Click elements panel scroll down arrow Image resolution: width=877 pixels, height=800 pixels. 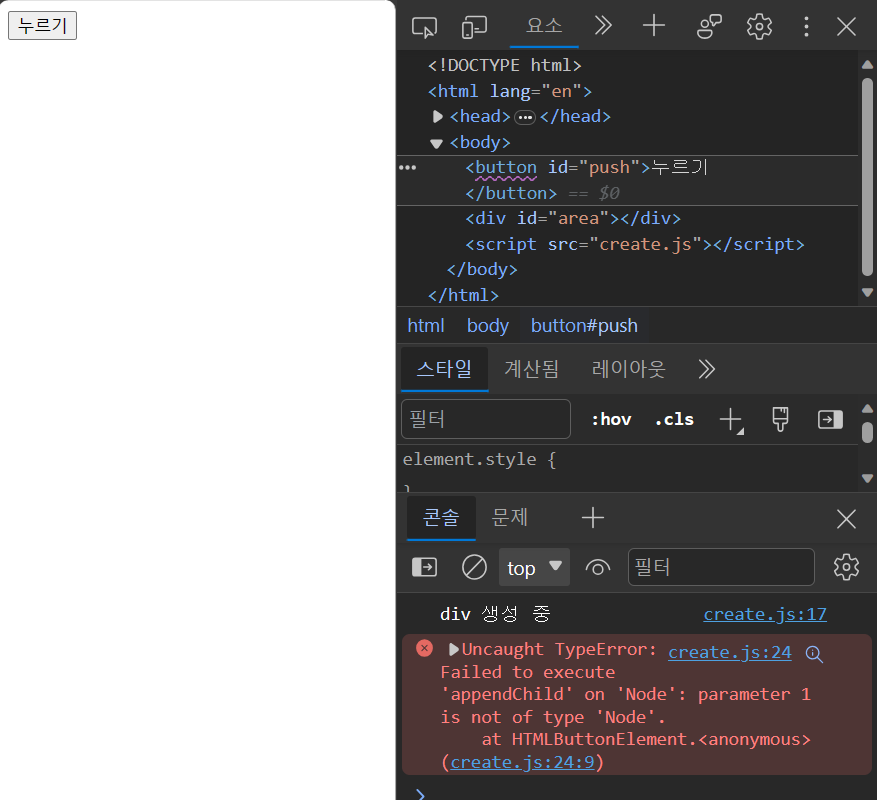[867, 292]
